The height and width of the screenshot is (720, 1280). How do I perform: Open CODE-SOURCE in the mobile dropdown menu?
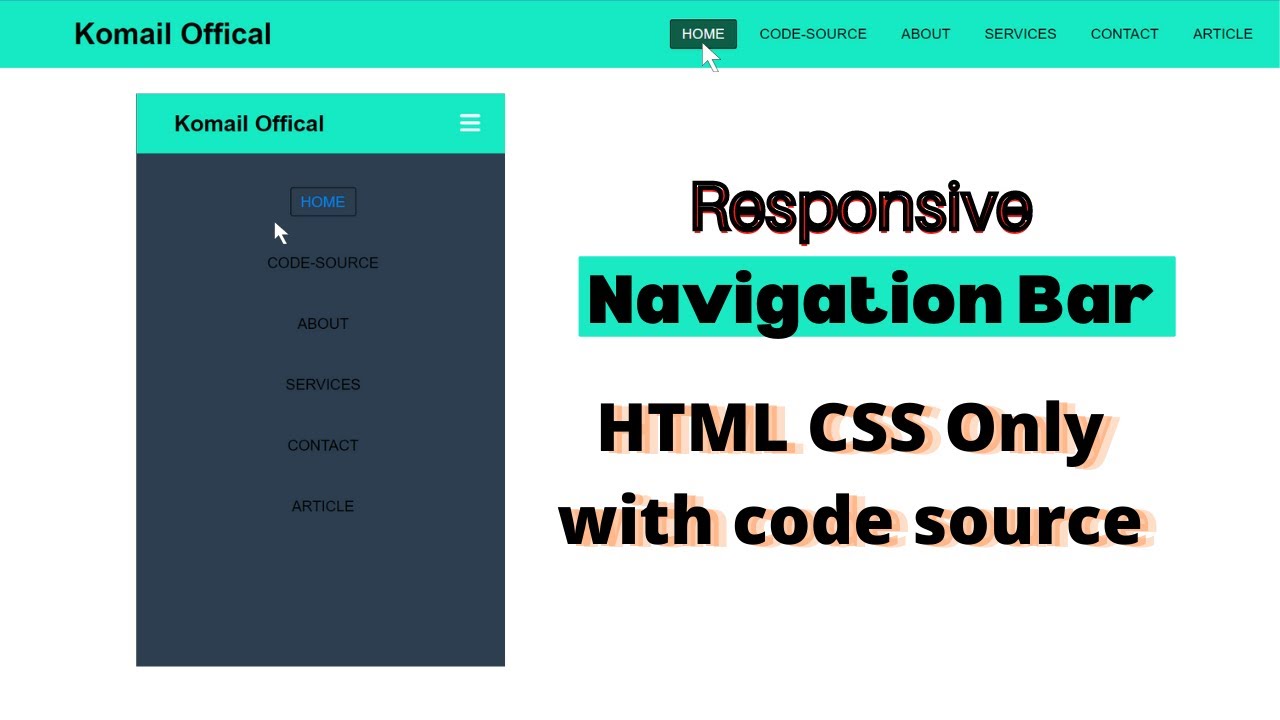pos(323,263)
